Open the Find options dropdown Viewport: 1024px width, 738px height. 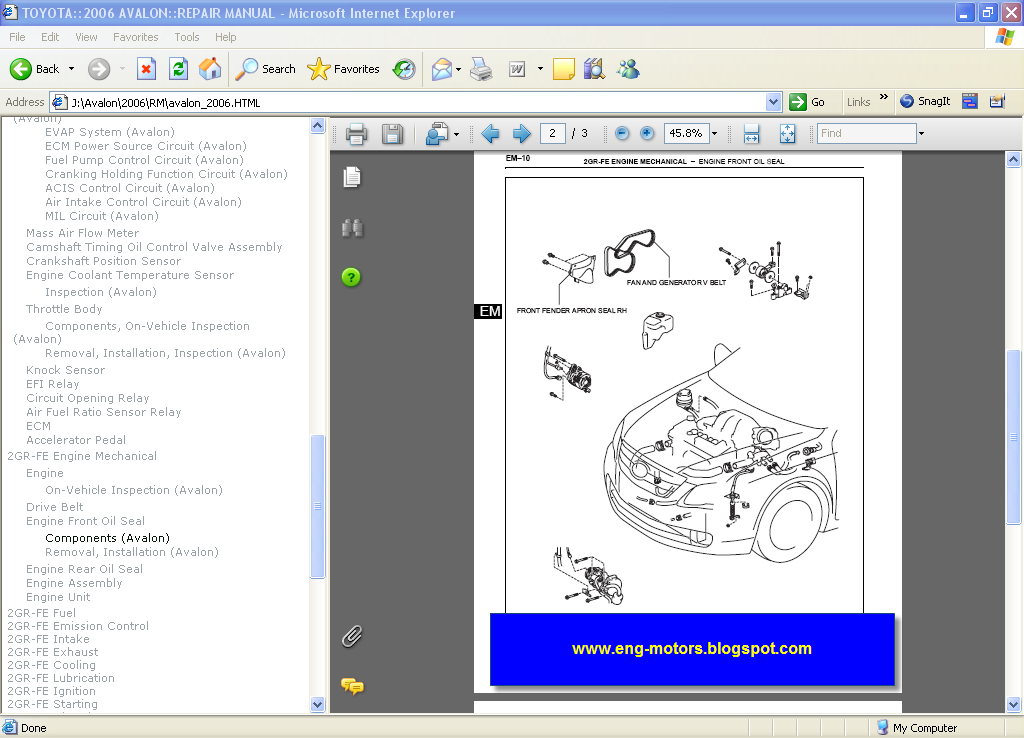[x=921, y=133]
